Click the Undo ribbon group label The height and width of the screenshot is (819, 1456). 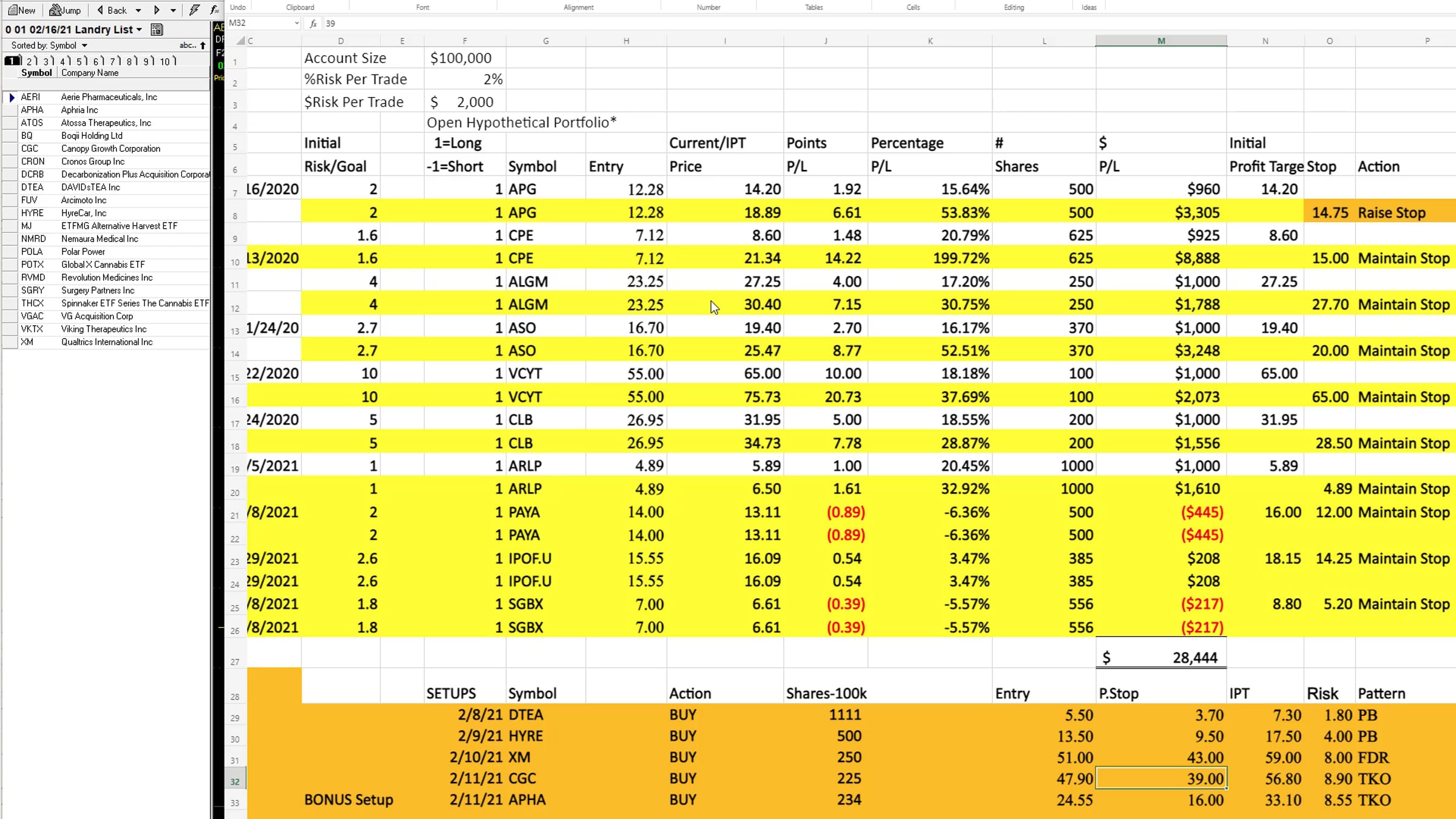pyautogui.click(x=238, y=7)
